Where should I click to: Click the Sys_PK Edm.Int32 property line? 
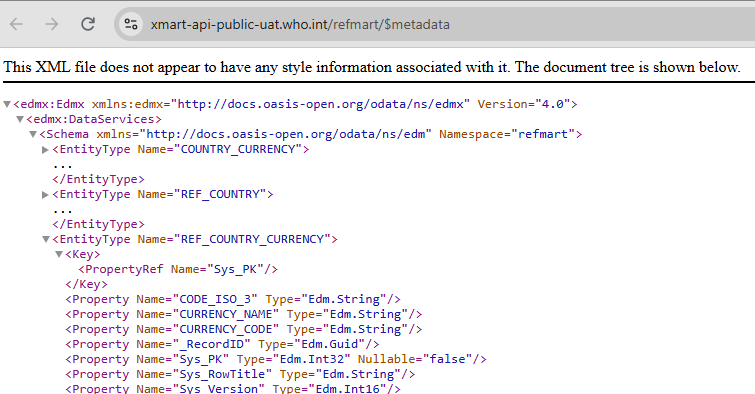[276, 359]
